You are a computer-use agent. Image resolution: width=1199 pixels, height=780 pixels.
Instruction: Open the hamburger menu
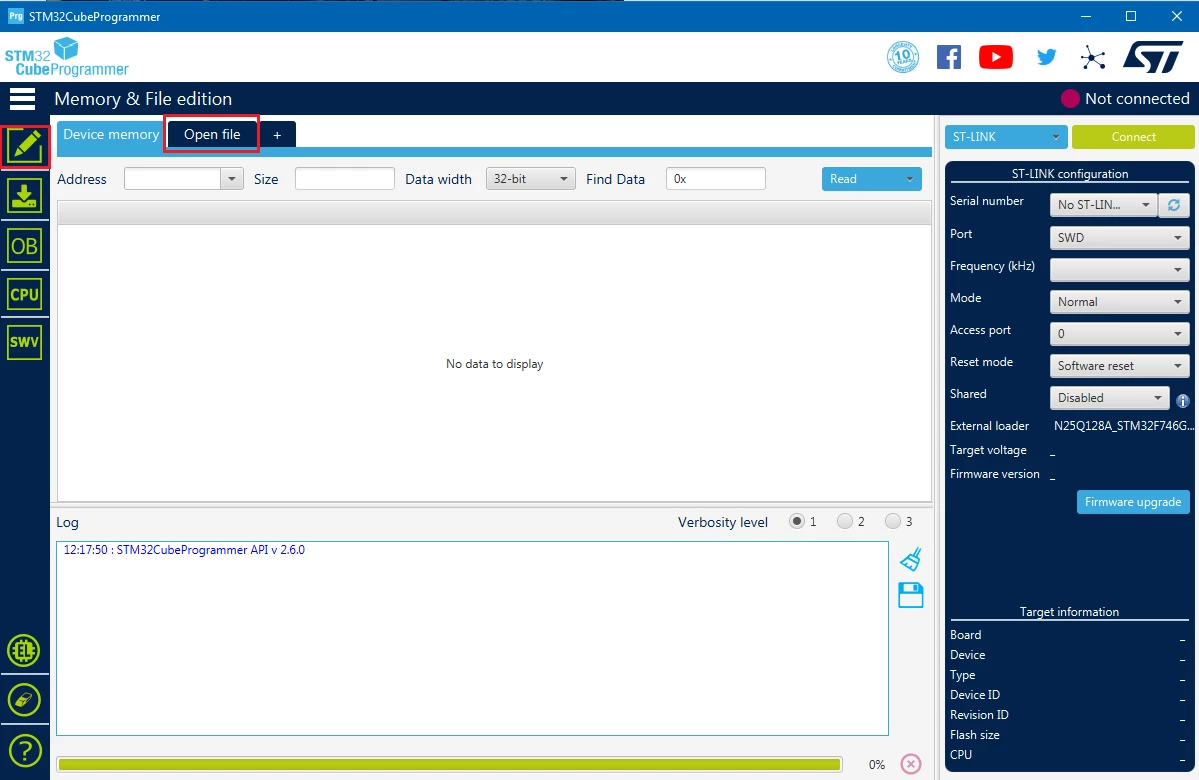[22, 99]
